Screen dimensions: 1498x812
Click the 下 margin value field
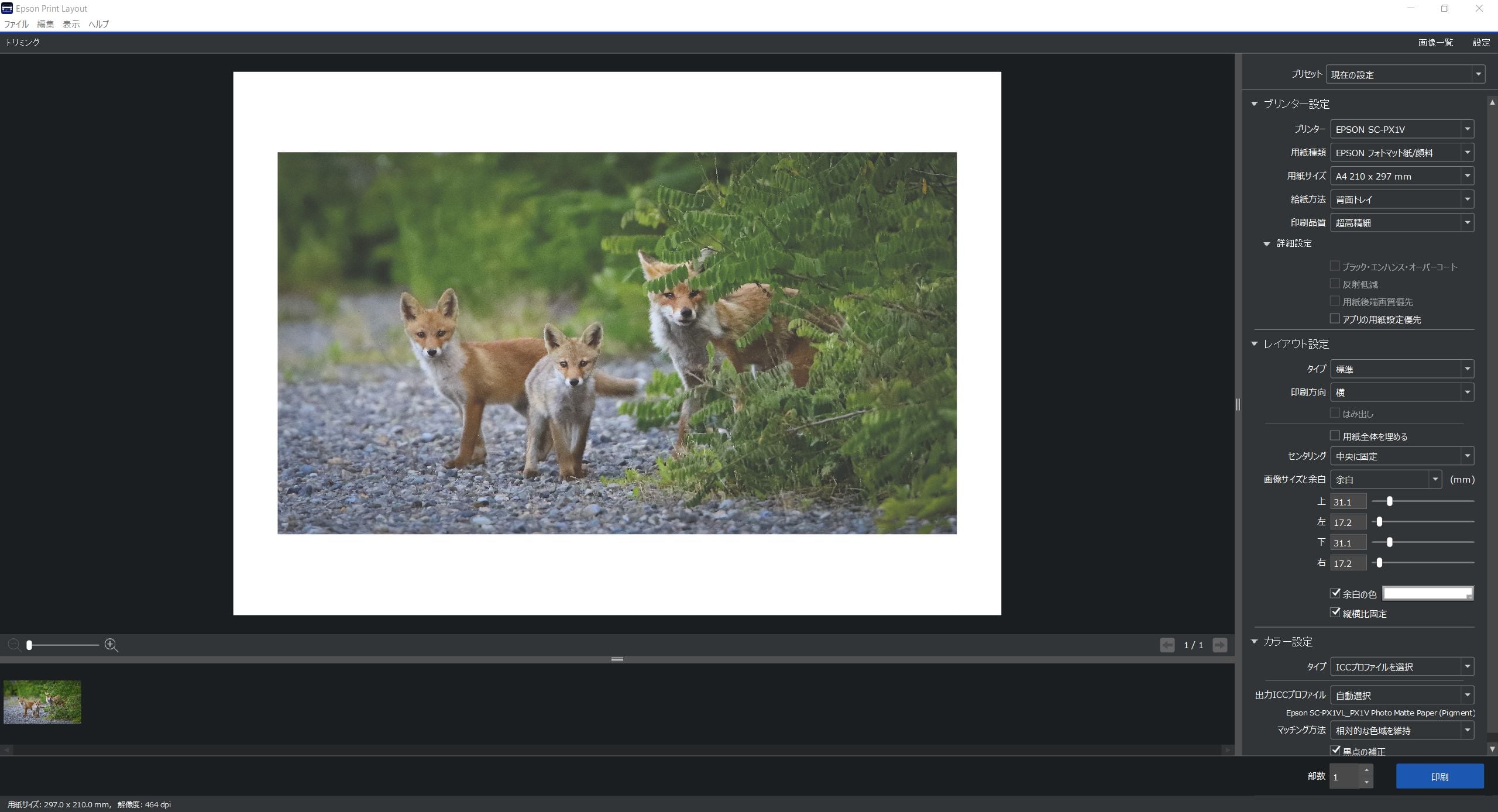click(1349, 543)
